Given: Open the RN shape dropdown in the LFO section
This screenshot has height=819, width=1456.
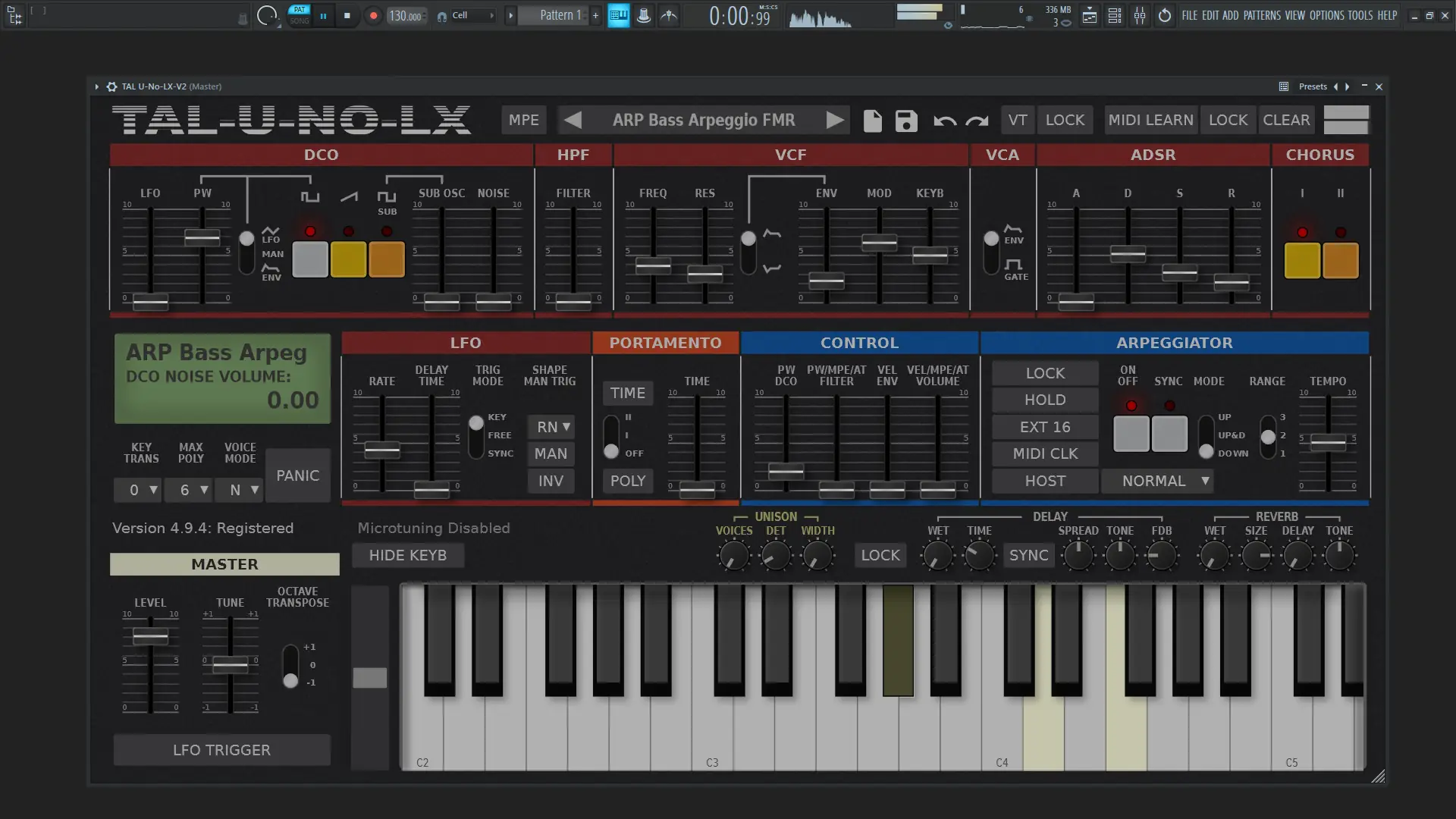Looking at the screenshot, I should point(551,427).
